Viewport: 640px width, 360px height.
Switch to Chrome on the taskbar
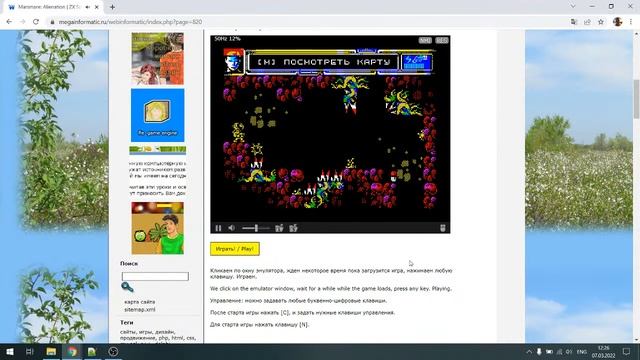tap(72, 351)
